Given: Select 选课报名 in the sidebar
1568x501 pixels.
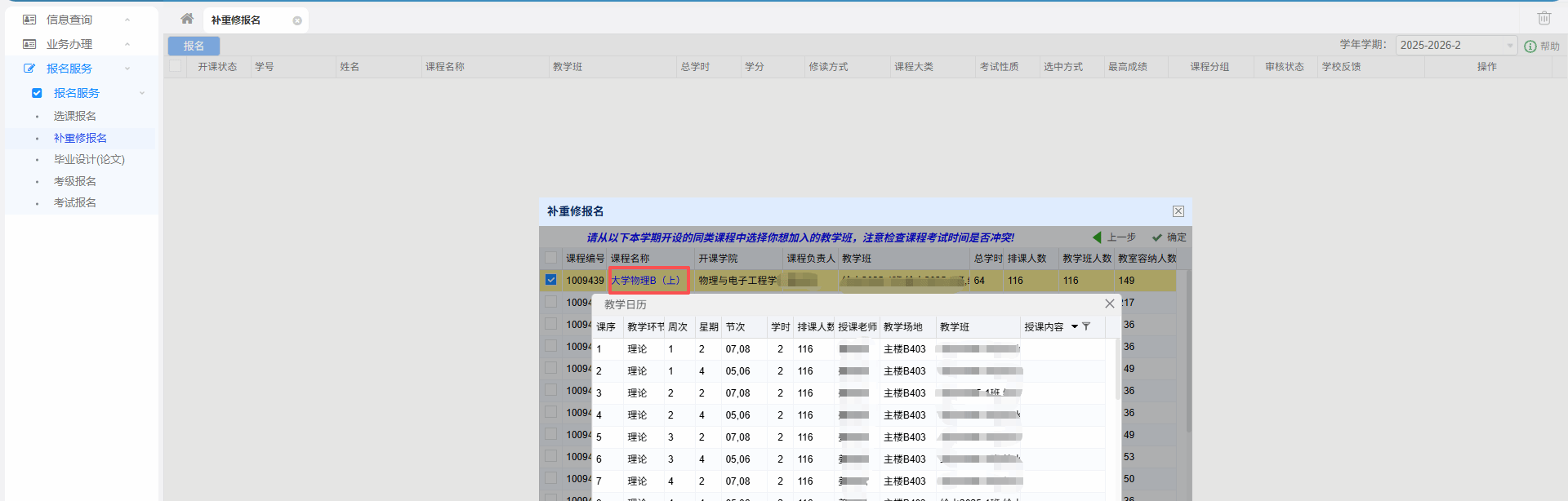Looking at the screenshot, I should pos(75,116).
